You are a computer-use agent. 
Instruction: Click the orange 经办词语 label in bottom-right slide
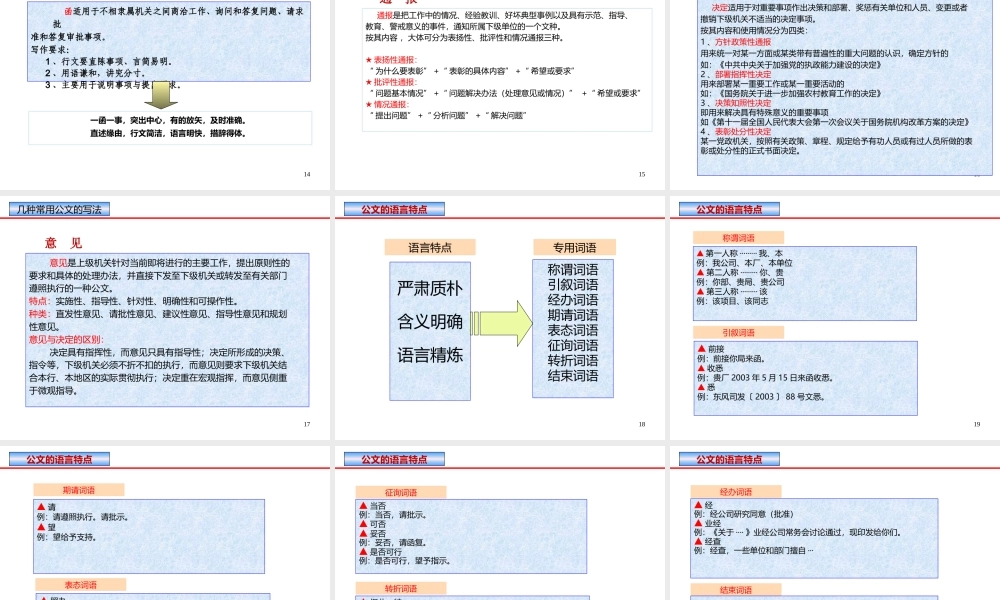pos(736,492)
